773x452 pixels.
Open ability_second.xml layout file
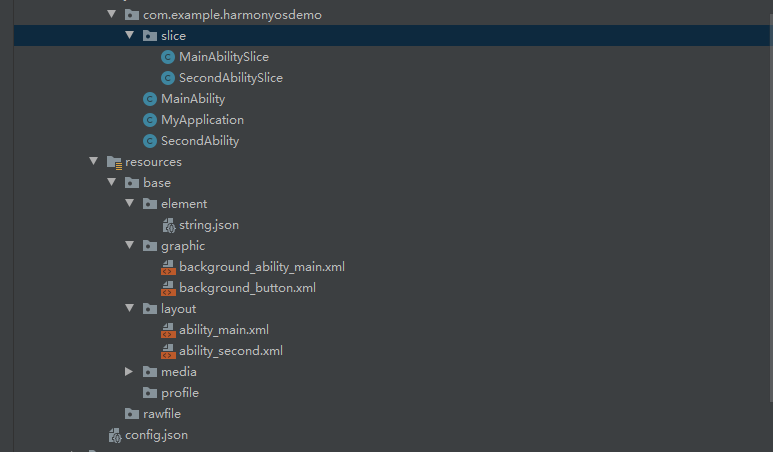tap(231, 351)
